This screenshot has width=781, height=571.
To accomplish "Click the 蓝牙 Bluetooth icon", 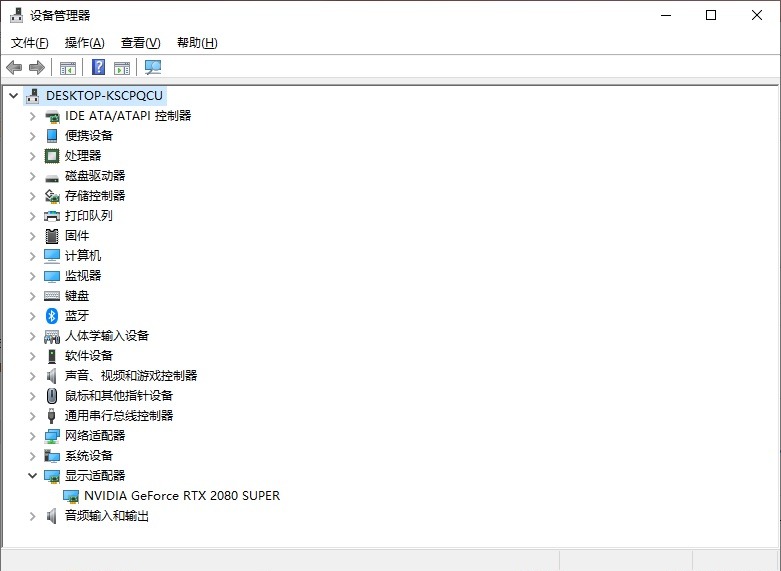I will click(x=52, y=316).
